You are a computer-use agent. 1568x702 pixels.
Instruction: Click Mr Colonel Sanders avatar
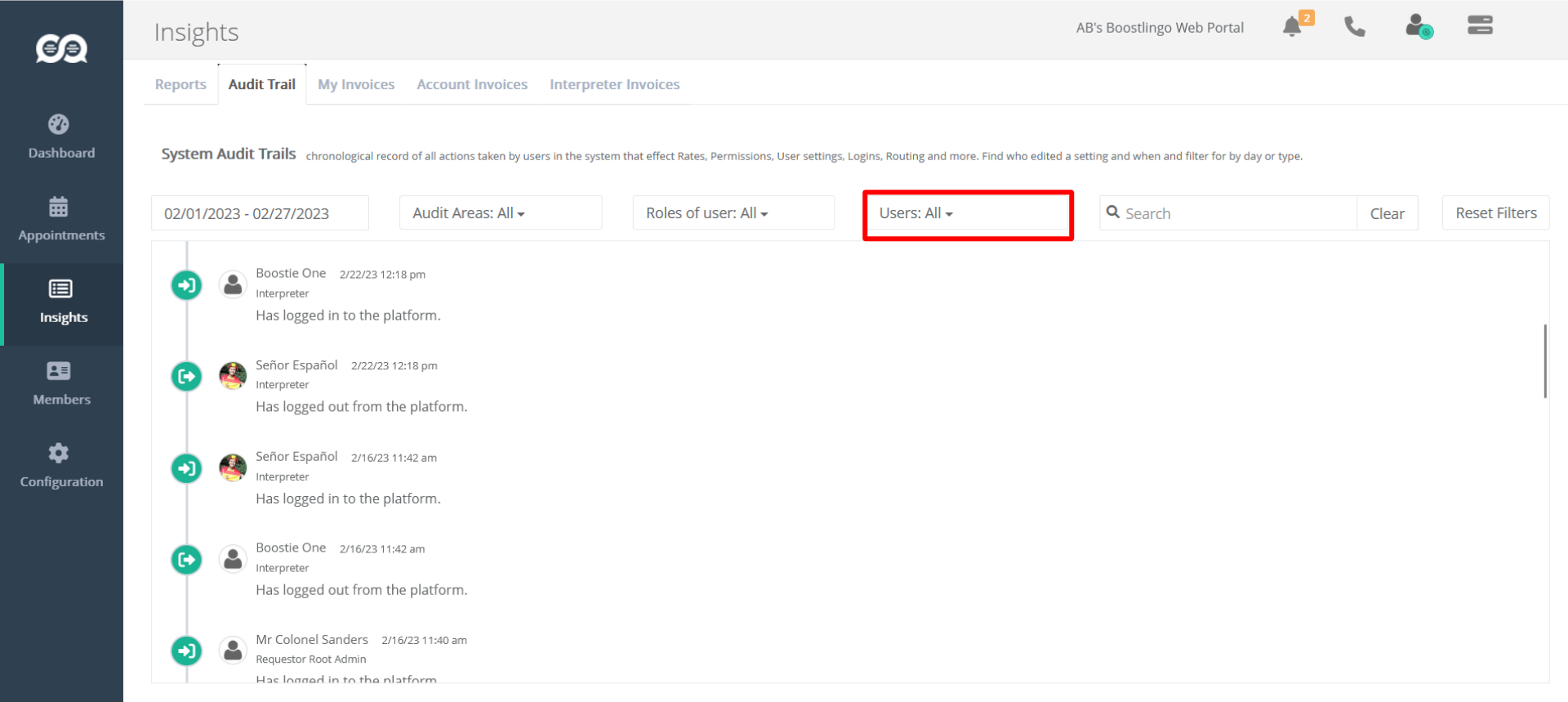click(x=233, y=651)
